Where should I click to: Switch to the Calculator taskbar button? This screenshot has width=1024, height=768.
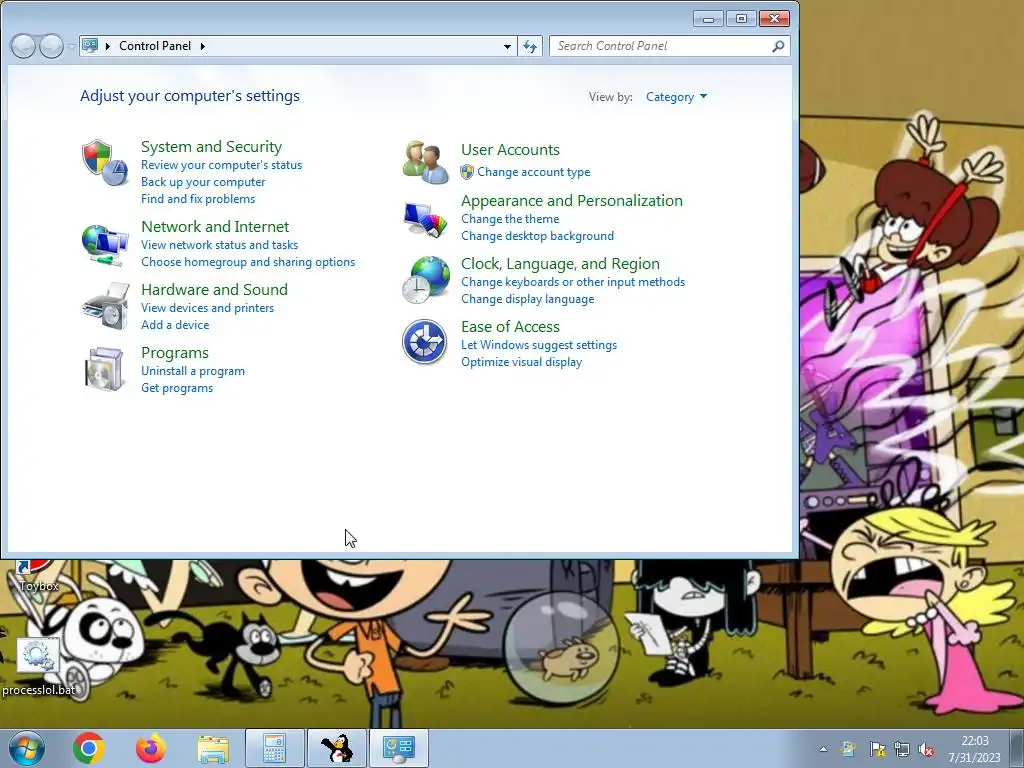click(x=275, y=748)
